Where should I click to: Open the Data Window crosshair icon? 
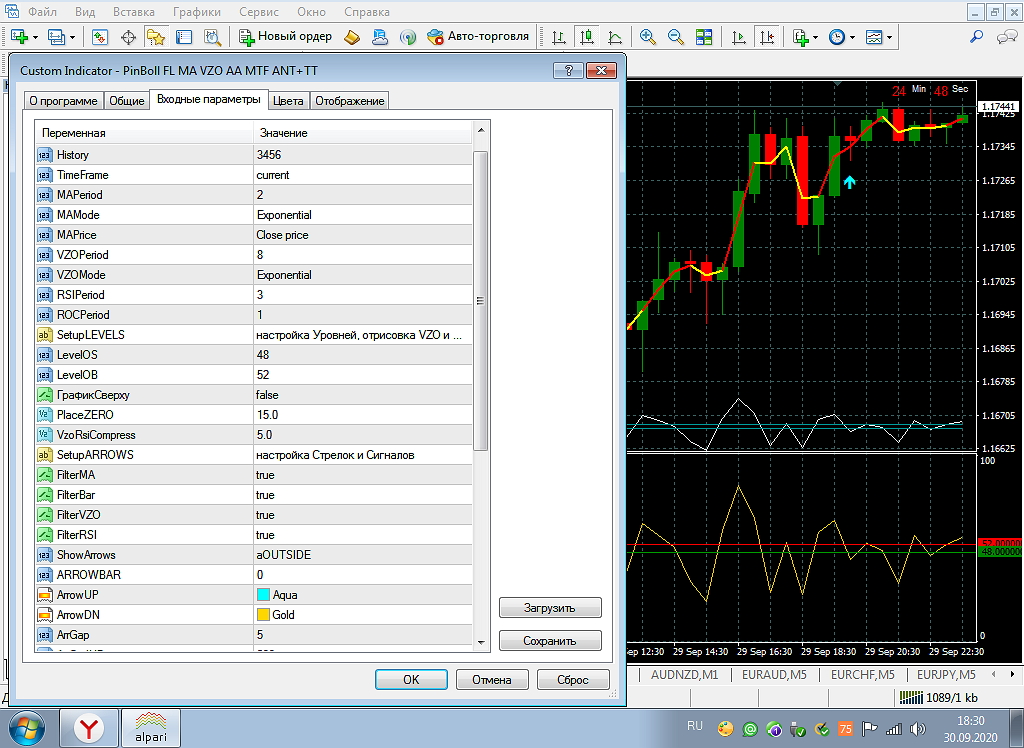click(128, 37)
